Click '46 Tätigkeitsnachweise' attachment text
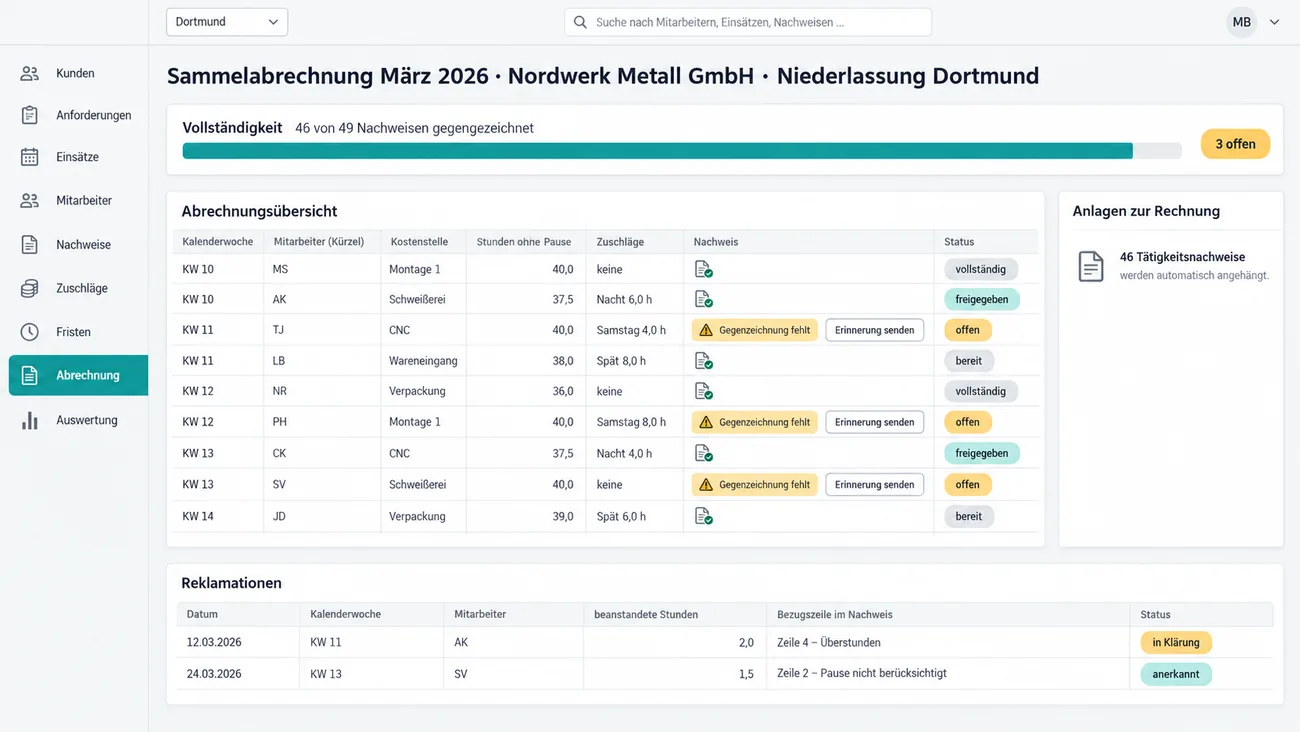The image size is (1300, 732). [1182, 257]
